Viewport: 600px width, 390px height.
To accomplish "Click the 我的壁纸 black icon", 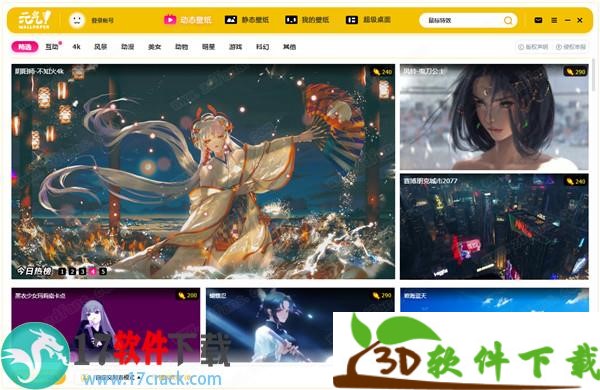I will tap(291, 20).
